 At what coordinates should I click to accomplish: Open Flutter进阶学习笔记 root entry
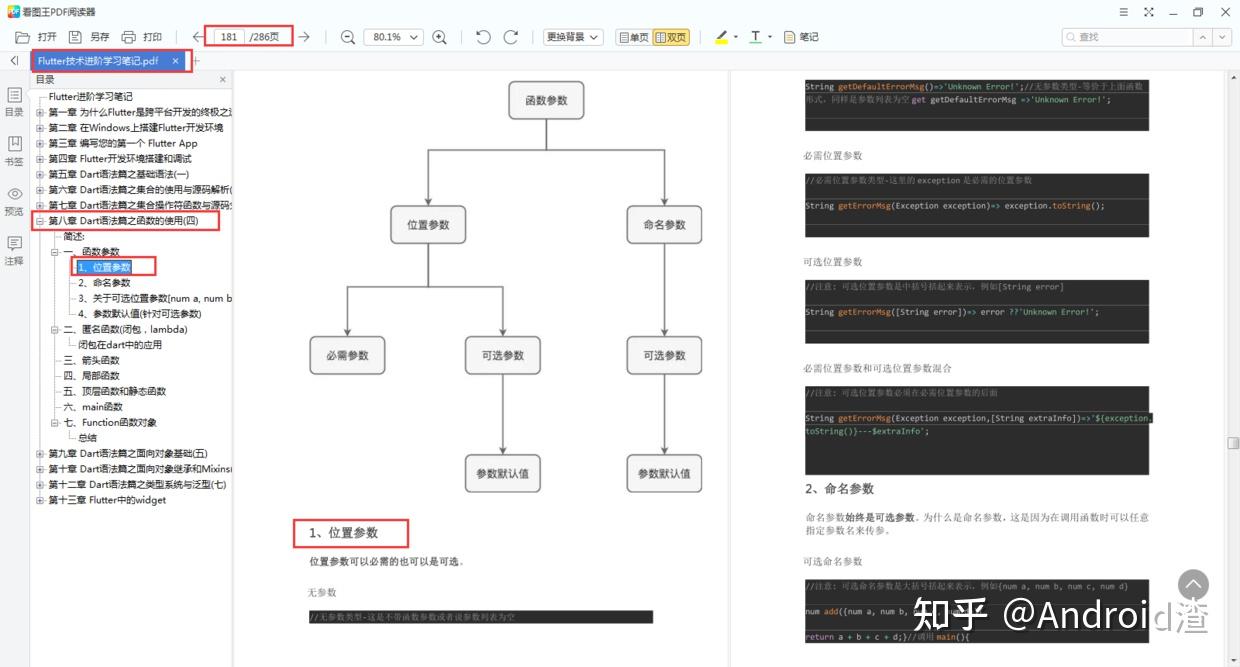(x=90, y=97)
